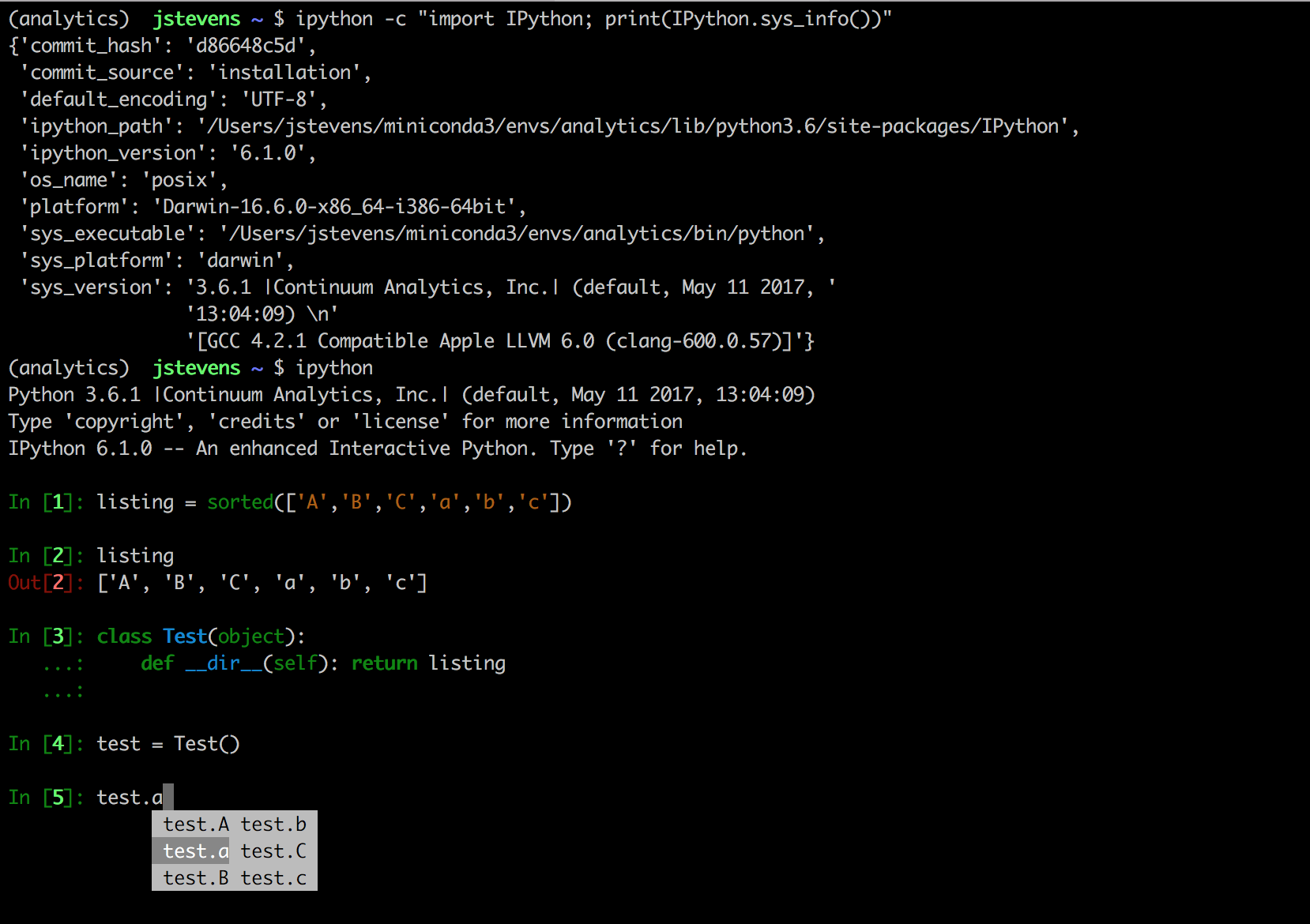Click the commit hash 'd86648c5d'
1310x924 pixels.
[x=246, y=46]
